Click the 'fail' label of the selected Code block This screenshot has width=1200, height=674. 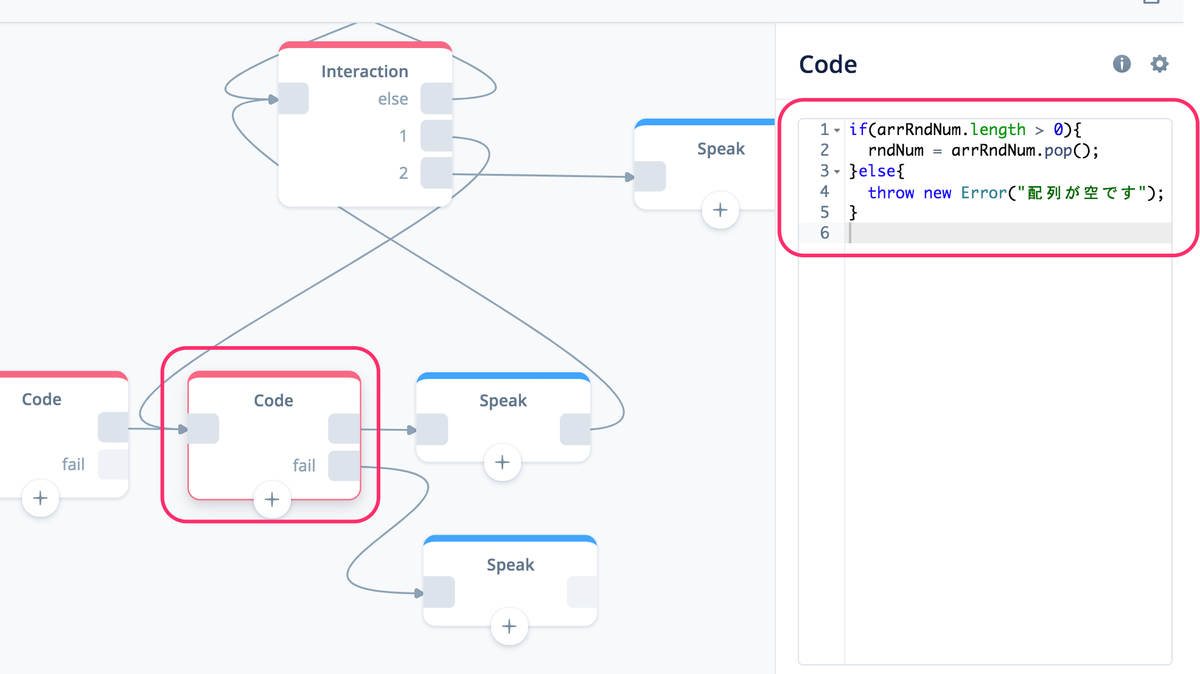coord(304,465)
